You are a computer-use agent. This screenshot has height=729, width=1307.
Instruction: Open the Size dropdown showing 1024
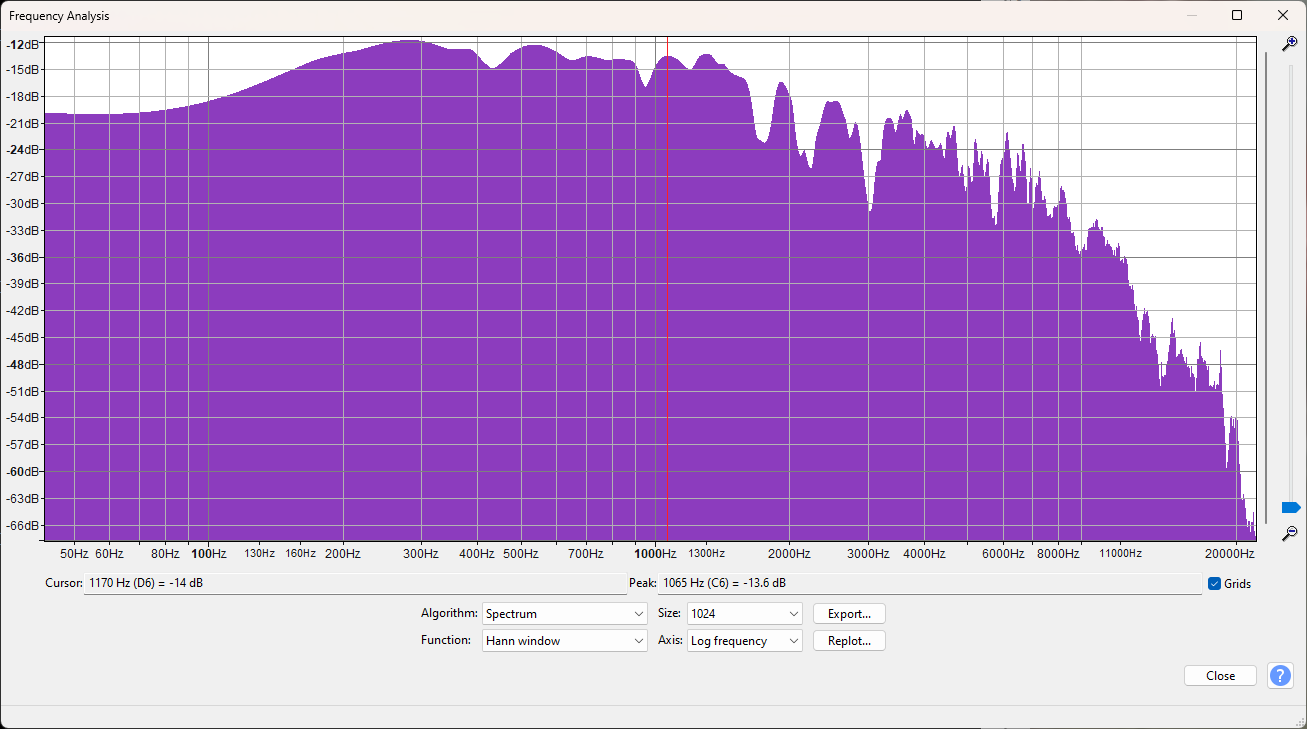click(745, 614)
